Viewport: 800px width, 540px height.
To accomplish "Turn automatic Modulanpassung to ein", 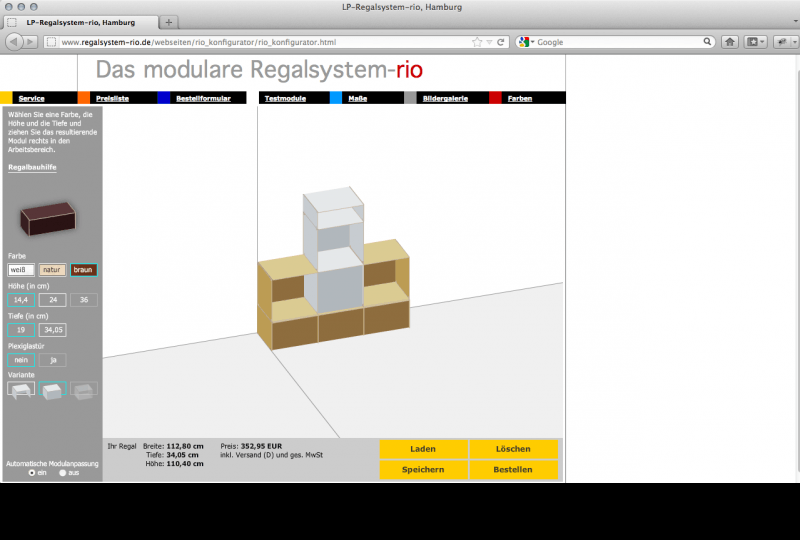I will click(x=32, y=473).
